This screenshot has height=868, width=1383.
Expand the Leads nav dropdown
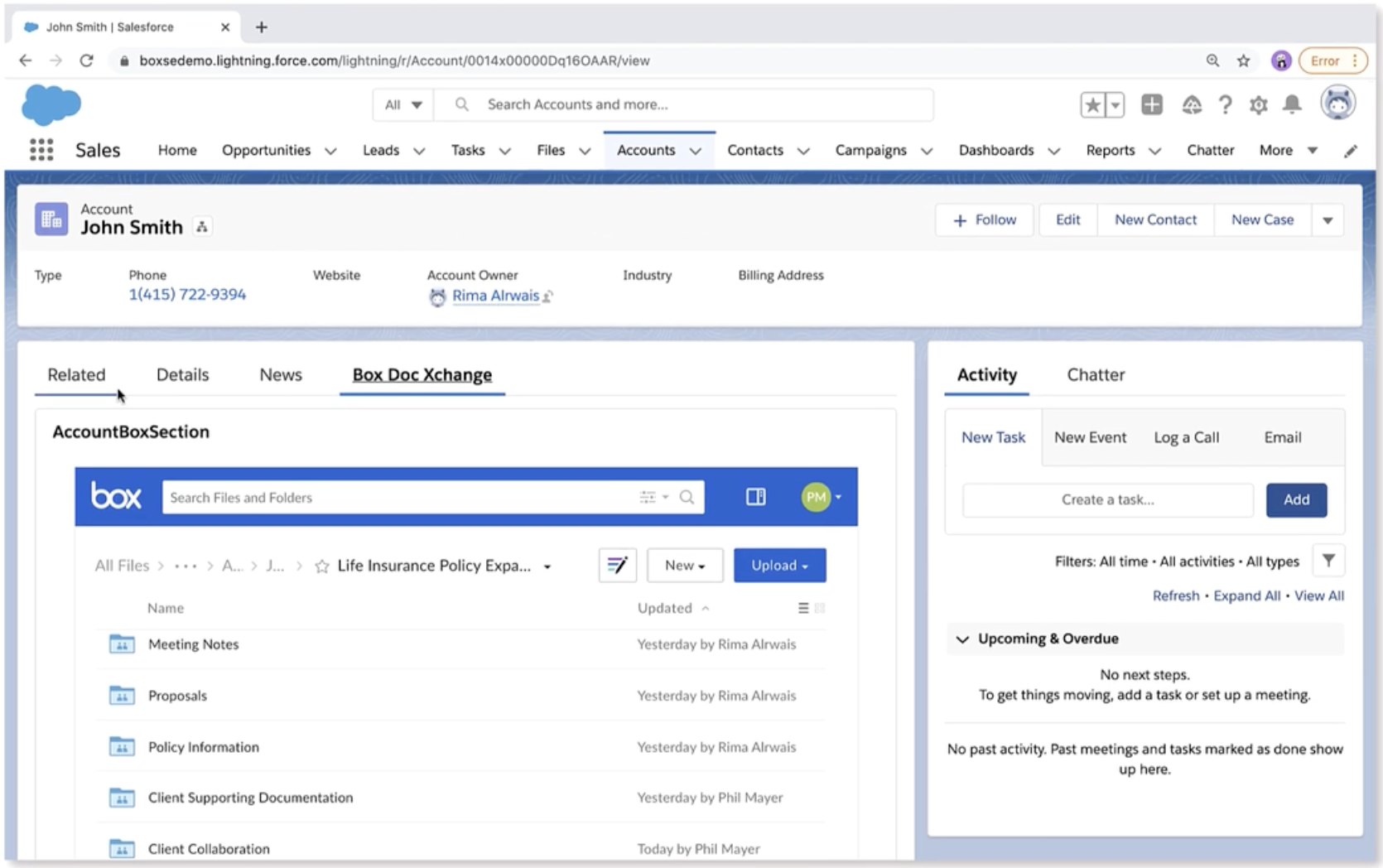tap(419, 151)
